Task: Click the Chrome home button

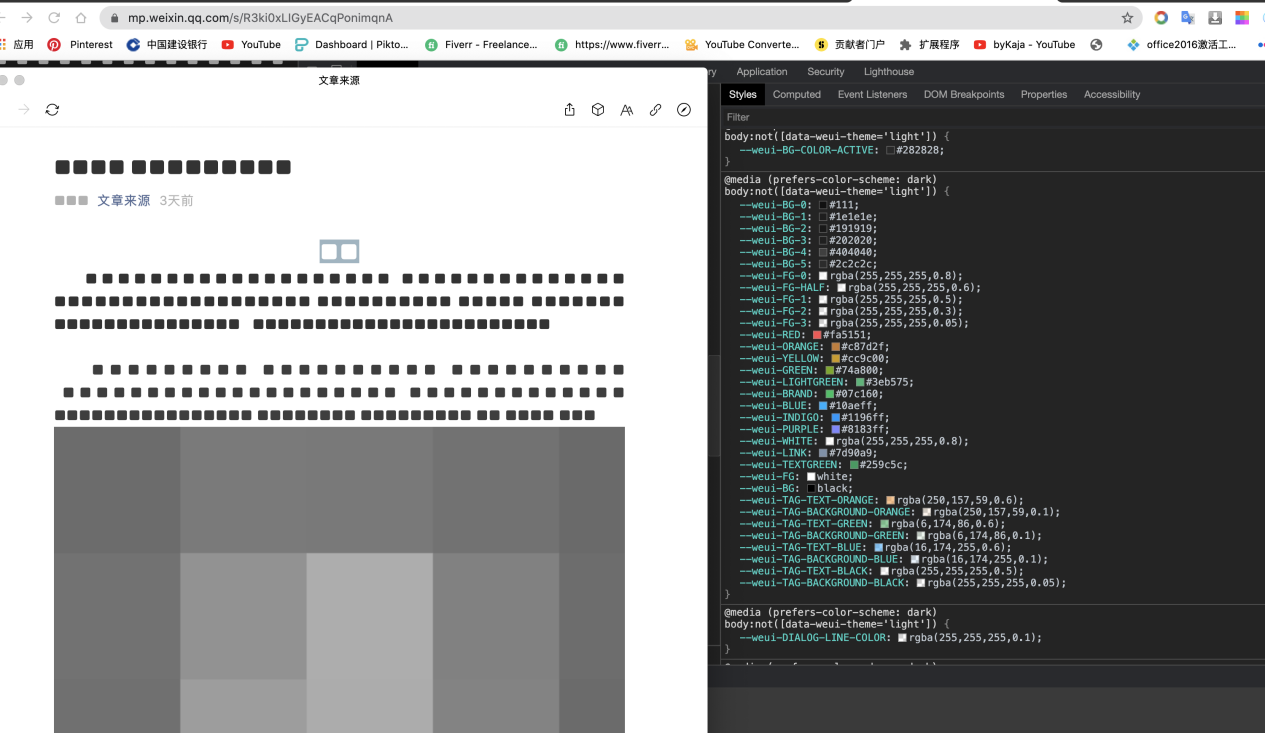Action: click(81, 18)
